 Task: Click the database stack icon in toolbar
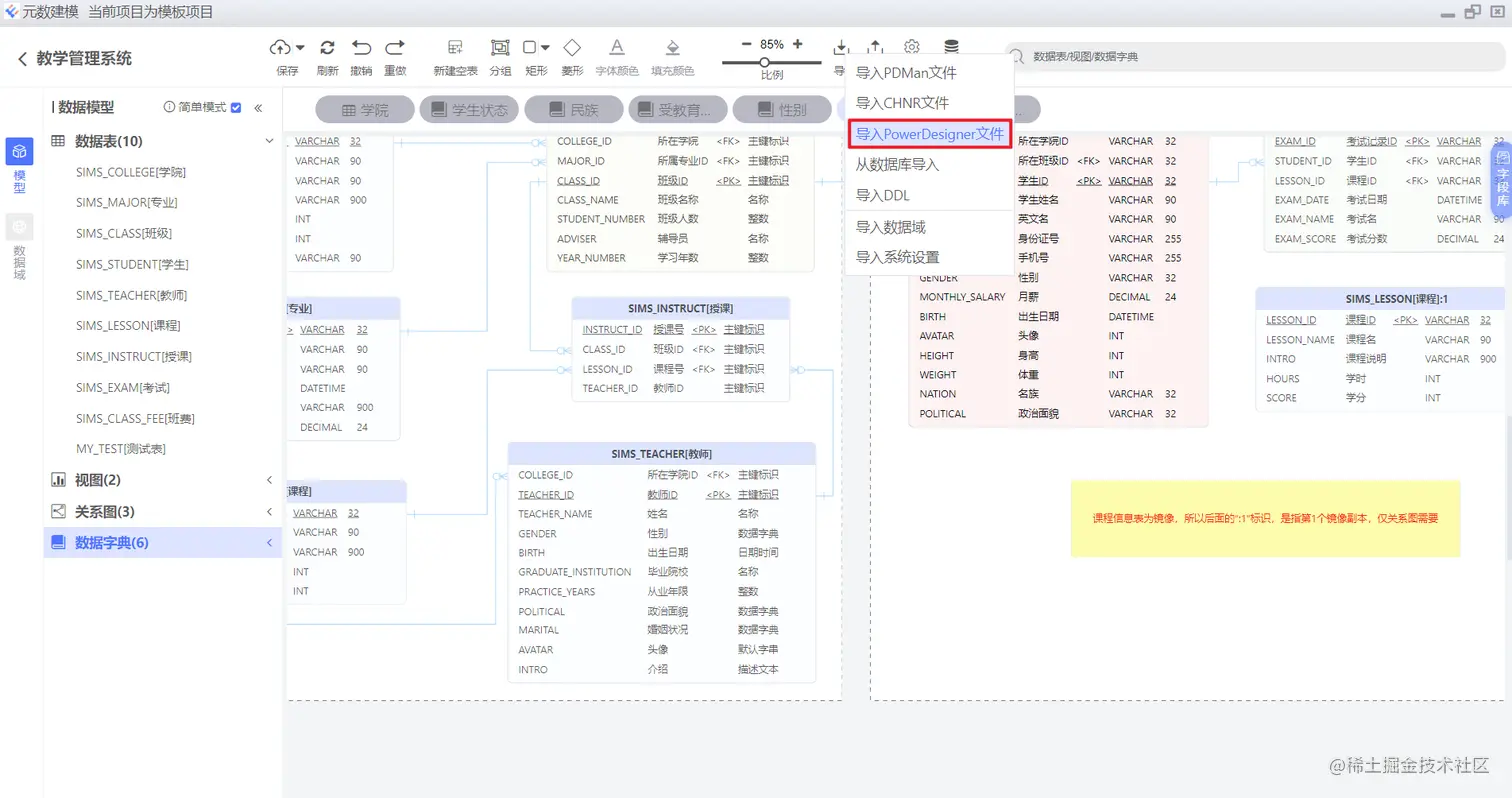(x=951, y=46)
